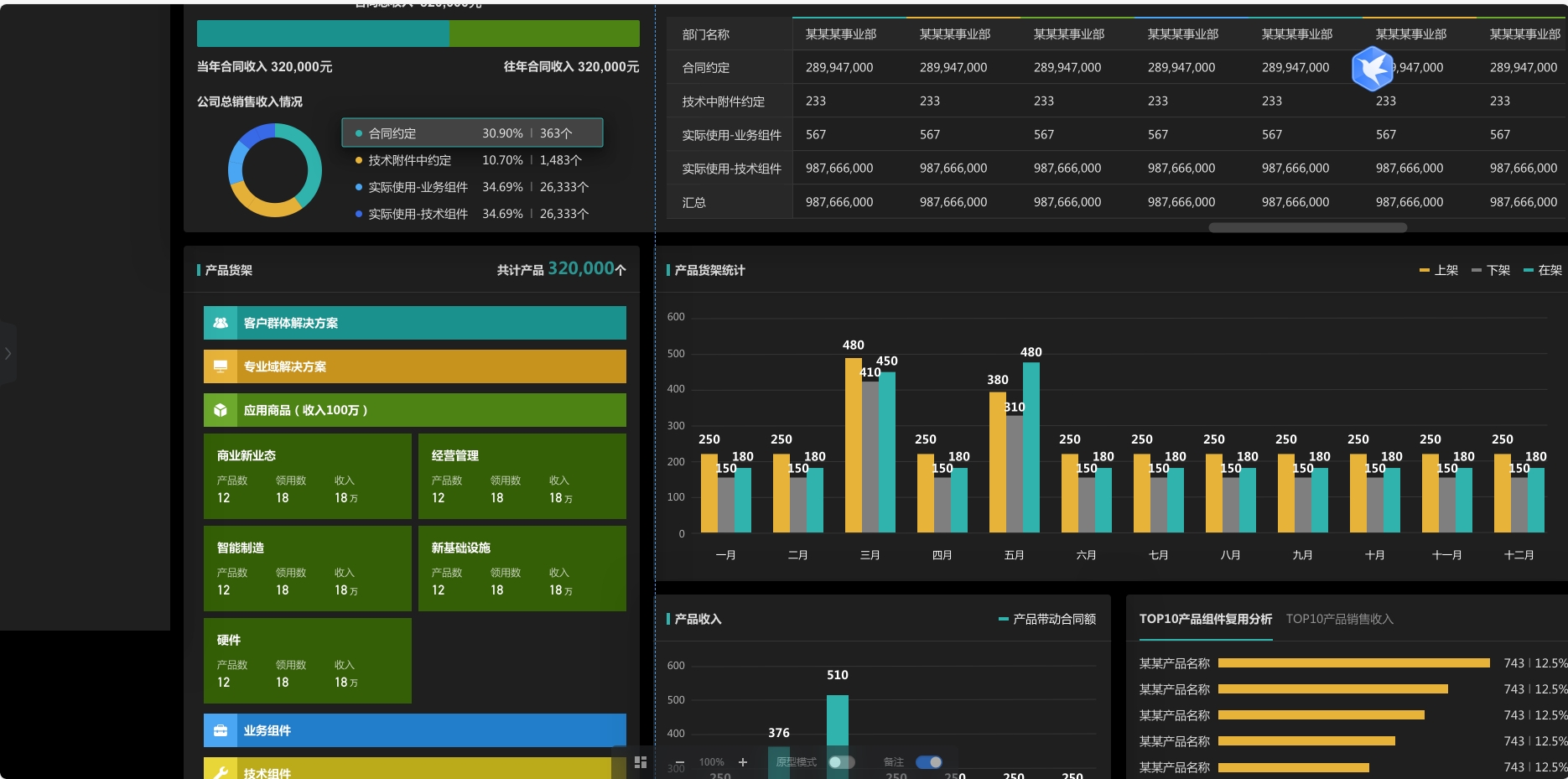The image size is (1568, 779).
Task: Click the first 某某产品名称 ranking bar
Action: tap(1354, 663)
